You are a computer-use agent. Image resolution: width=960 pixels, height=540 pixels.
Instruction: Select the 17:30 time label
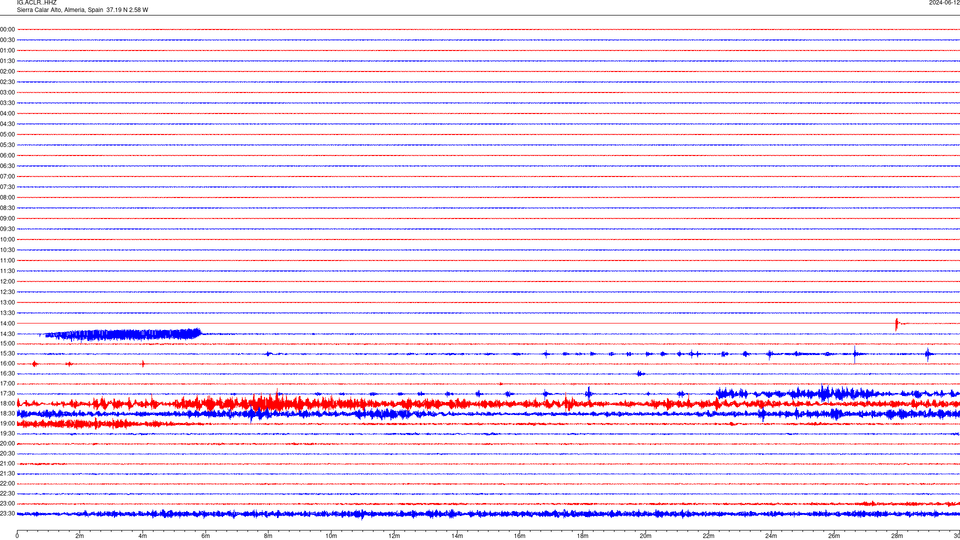7,394
